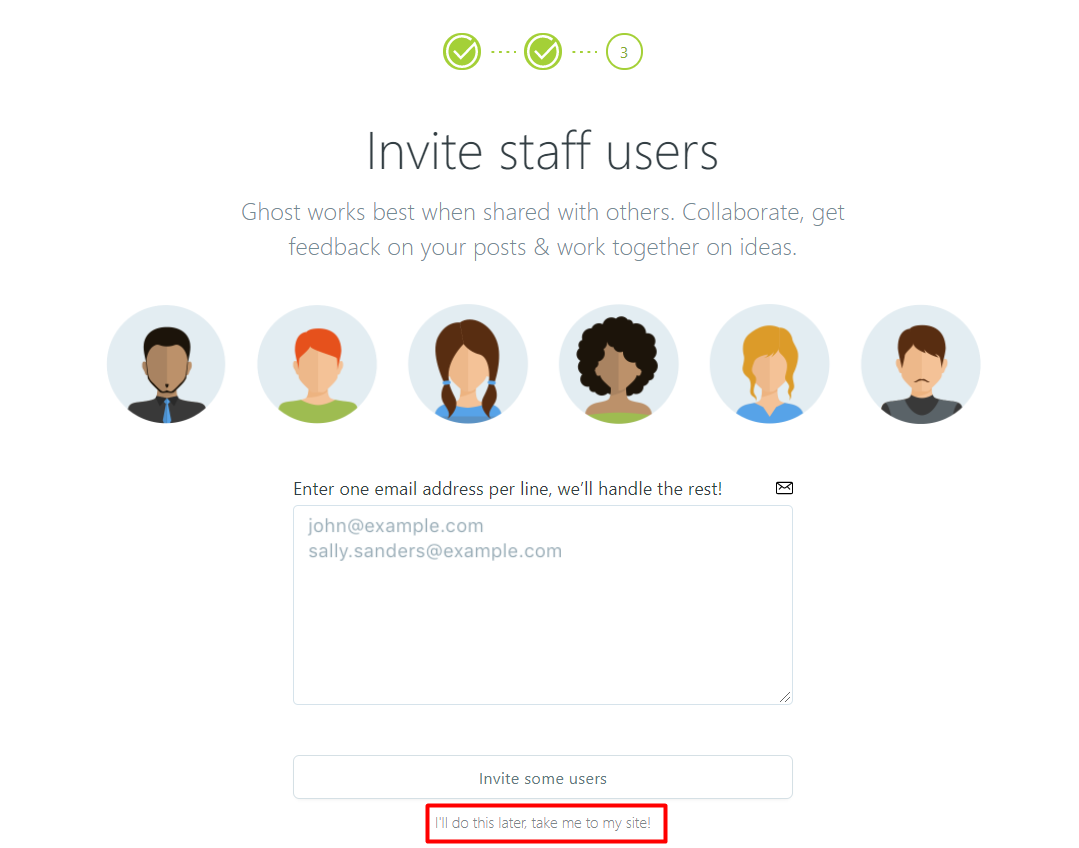Click the curly black hair avatar
The width and height of the screenshot is (1079, 848).
coord(619,364)
